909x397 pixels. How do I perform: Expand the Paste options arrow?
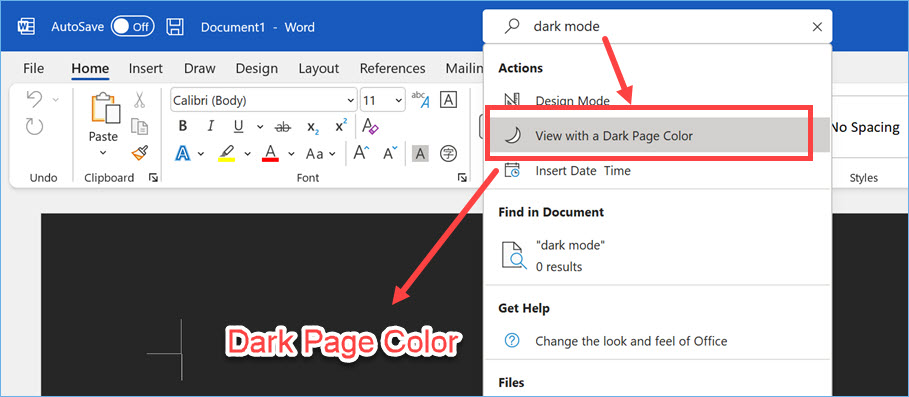click(x=103, y=152)
